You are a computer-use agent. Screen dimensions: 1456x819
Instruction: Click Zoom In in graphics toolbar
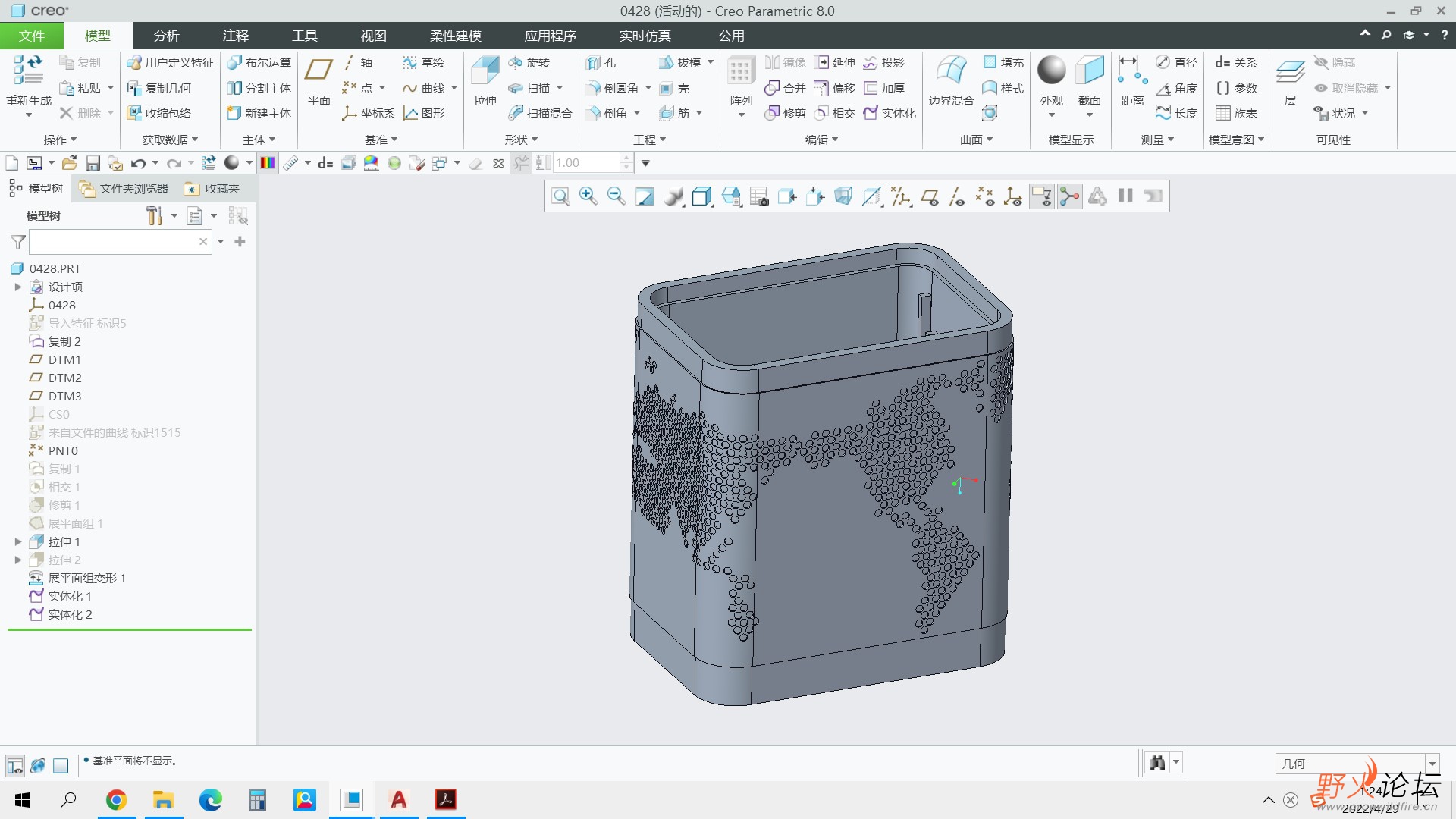(588, 196)
